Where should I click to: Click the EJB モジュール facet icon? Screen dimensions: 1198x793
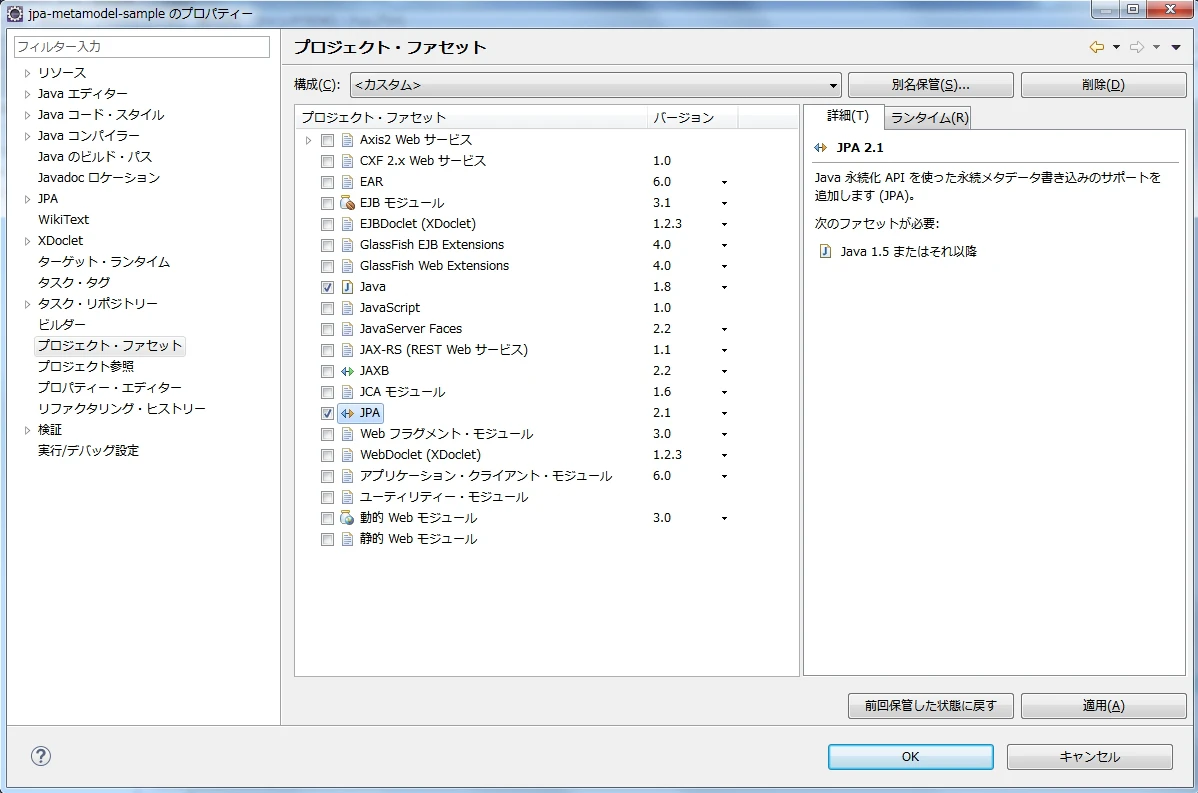click(x=348, y=202)
